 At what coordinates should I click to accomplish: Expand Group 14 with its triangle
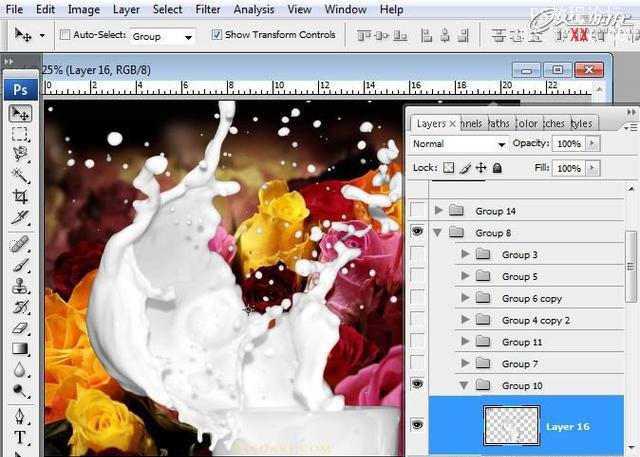click(439, 210)
